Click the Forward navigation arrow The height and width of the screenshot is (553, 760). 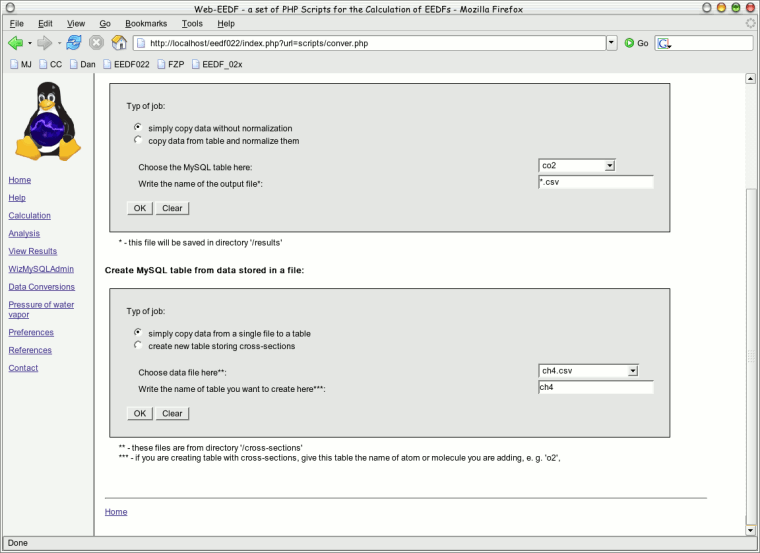[x=45, y=43]
